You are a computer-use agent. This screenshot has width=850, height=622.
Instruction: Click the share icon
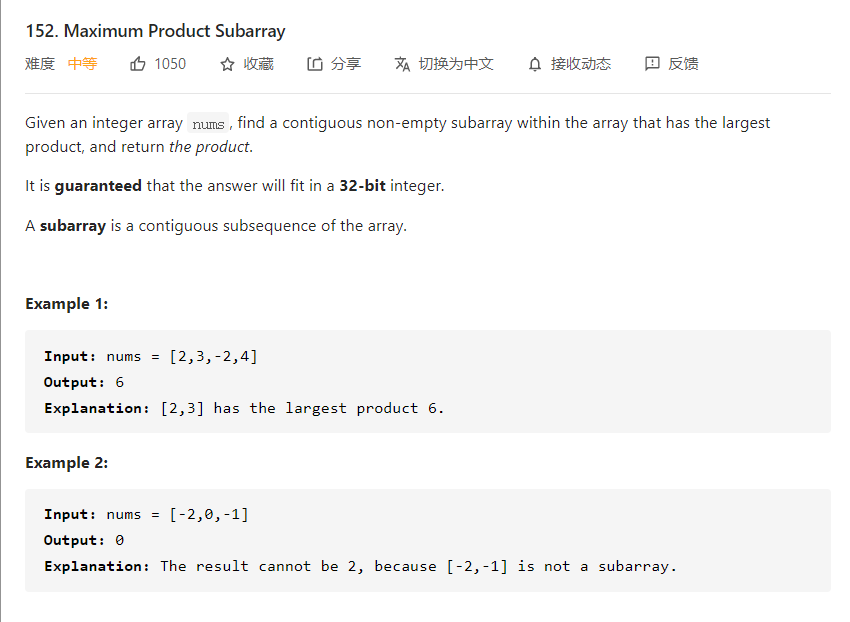click(315, 64)
